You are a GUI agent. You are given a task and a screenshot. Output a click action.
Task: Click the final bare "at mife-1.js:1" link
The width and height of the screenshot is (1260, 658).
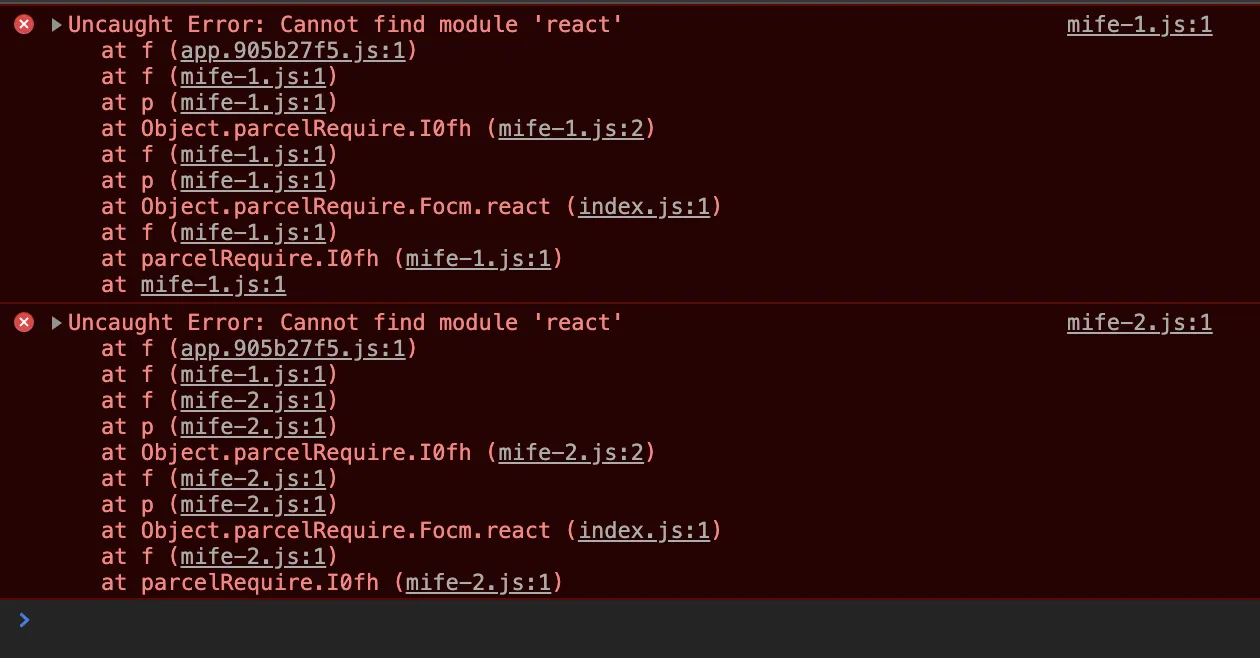pos(213,285)
